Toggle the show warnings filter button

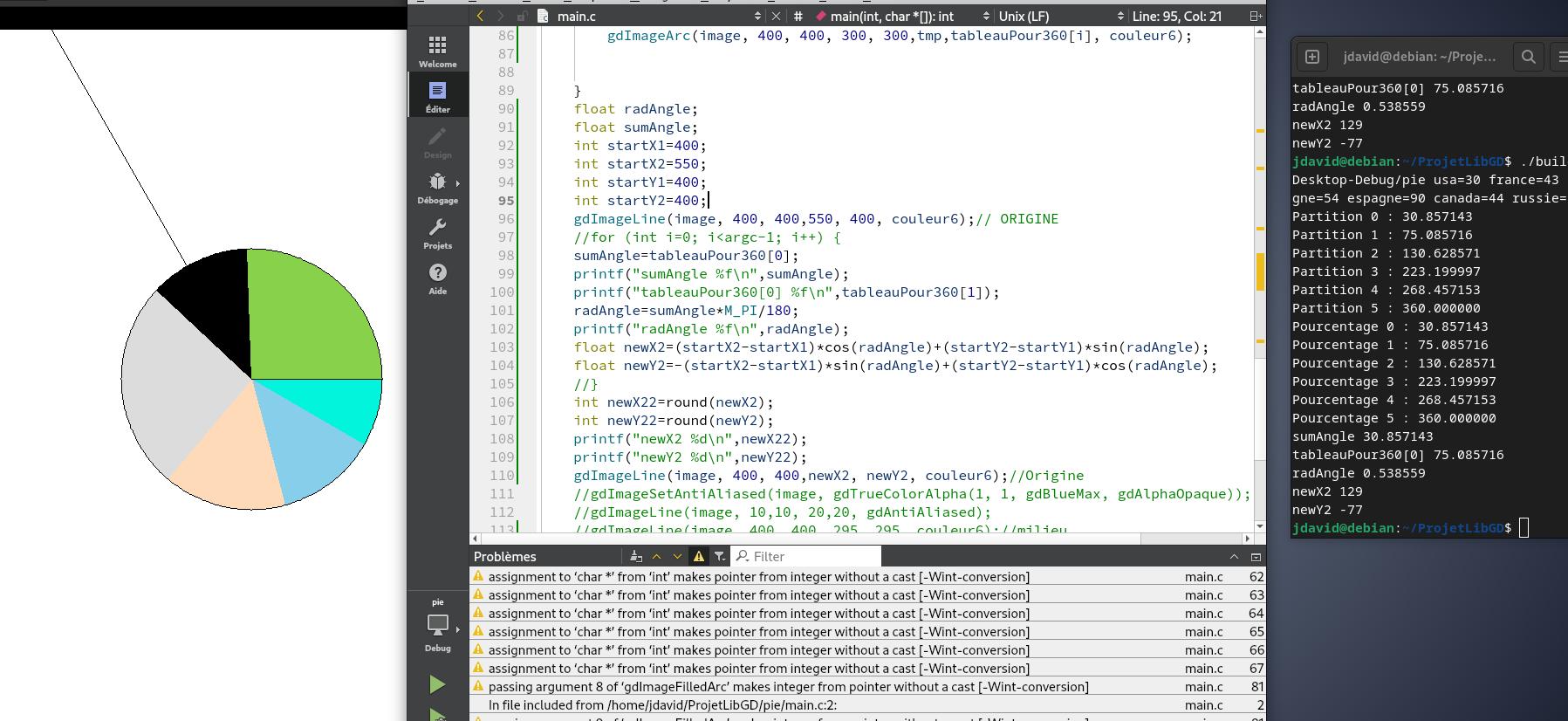click(699, 556)
